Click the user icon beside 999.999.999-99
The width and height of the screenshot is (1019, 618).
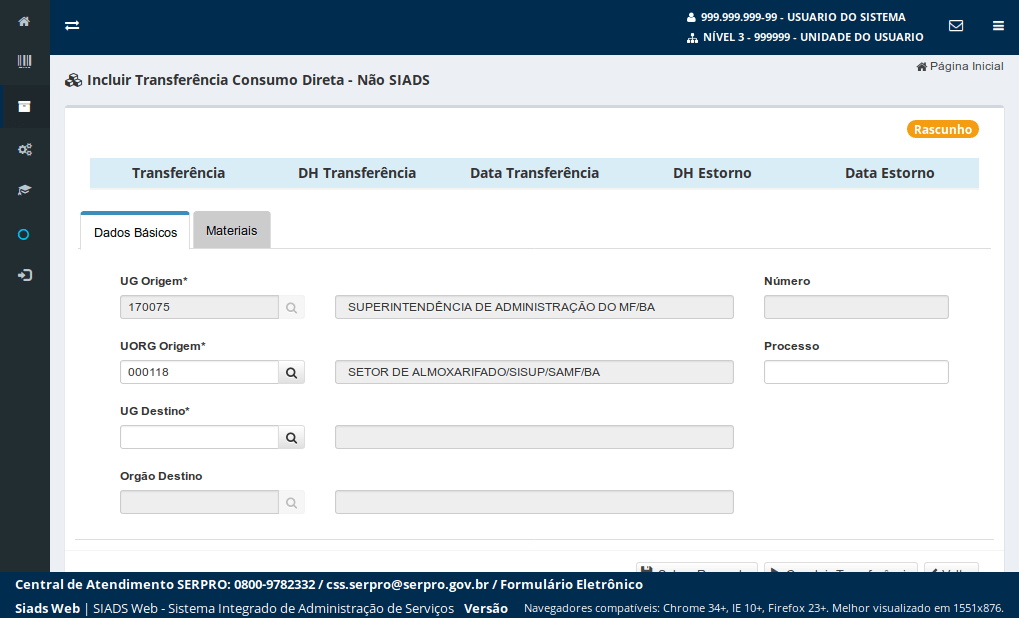tap(691, 18)
